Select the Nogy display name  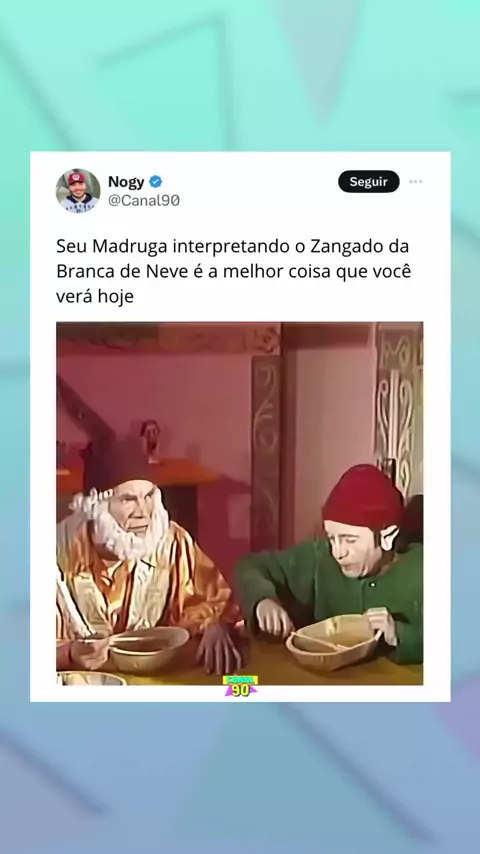pyautogui.click(x=126, y=182)
